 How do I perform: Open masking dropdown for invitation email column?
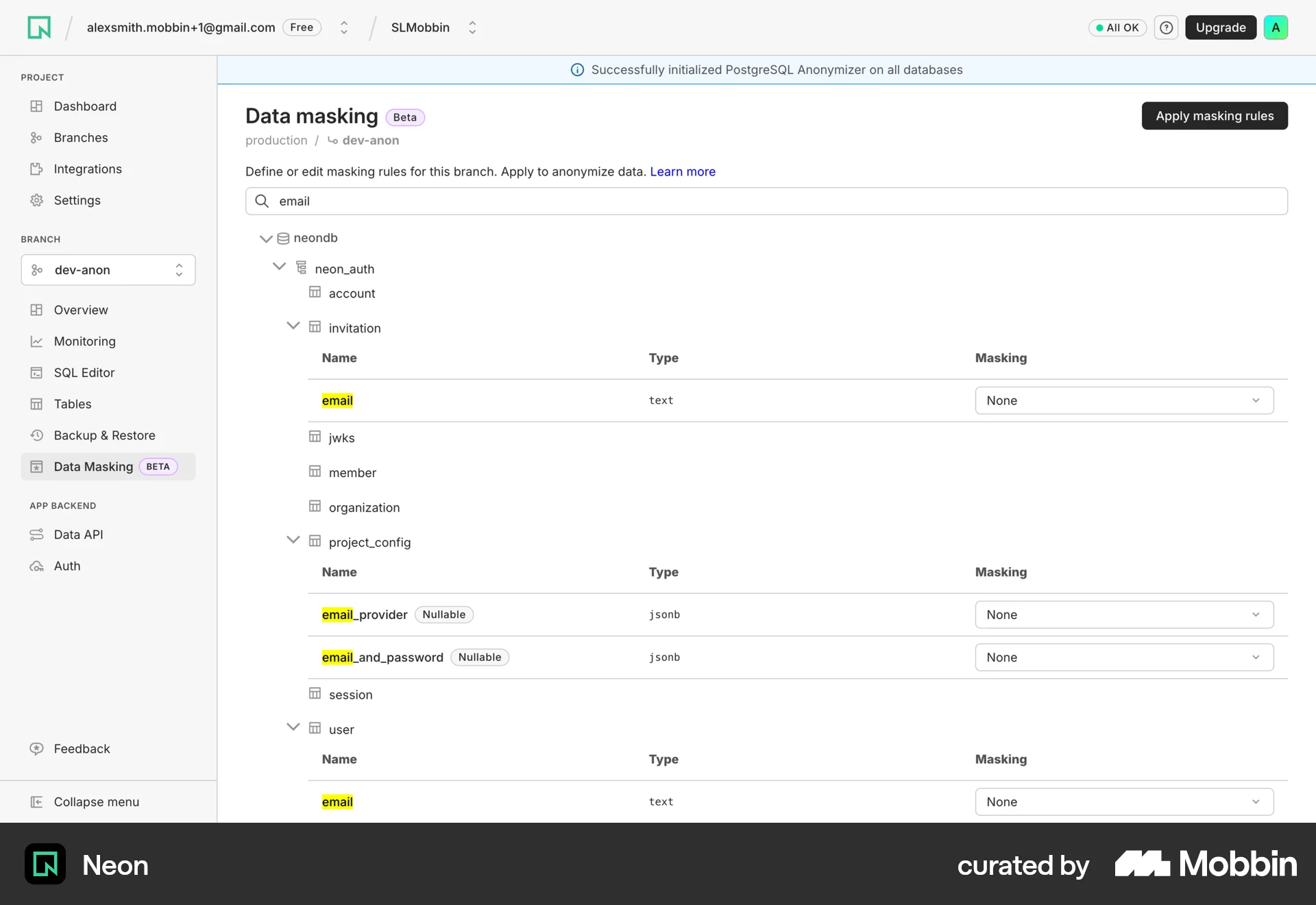1124,400
